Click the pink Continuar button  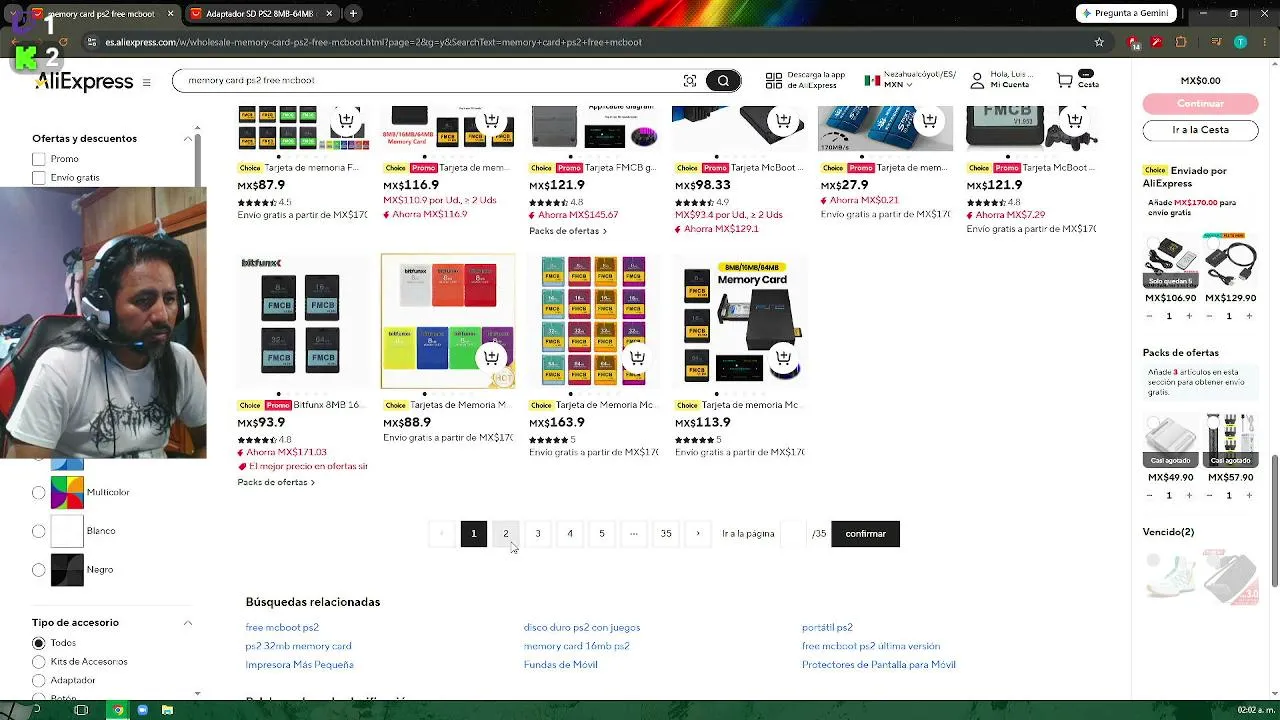tap(1200, 104)
